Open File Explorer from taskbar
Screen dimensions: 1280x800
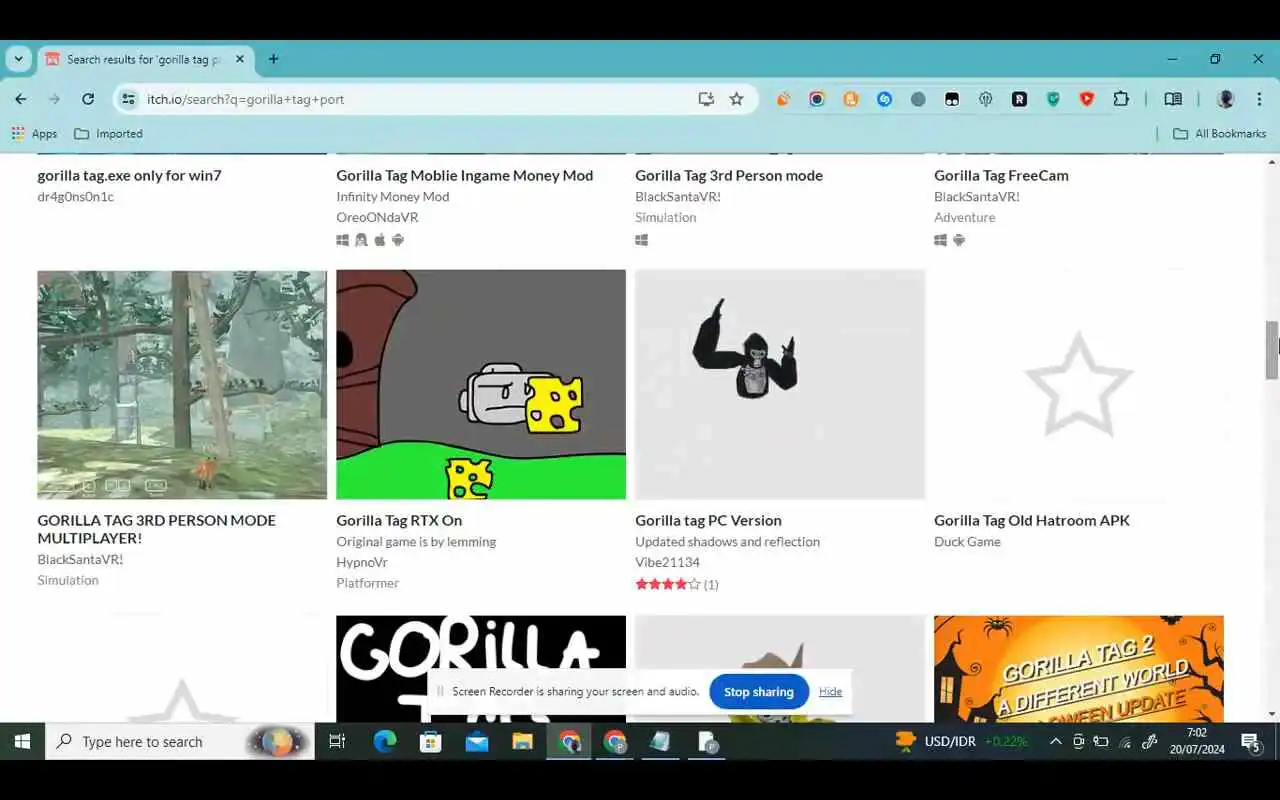(523, 741)
